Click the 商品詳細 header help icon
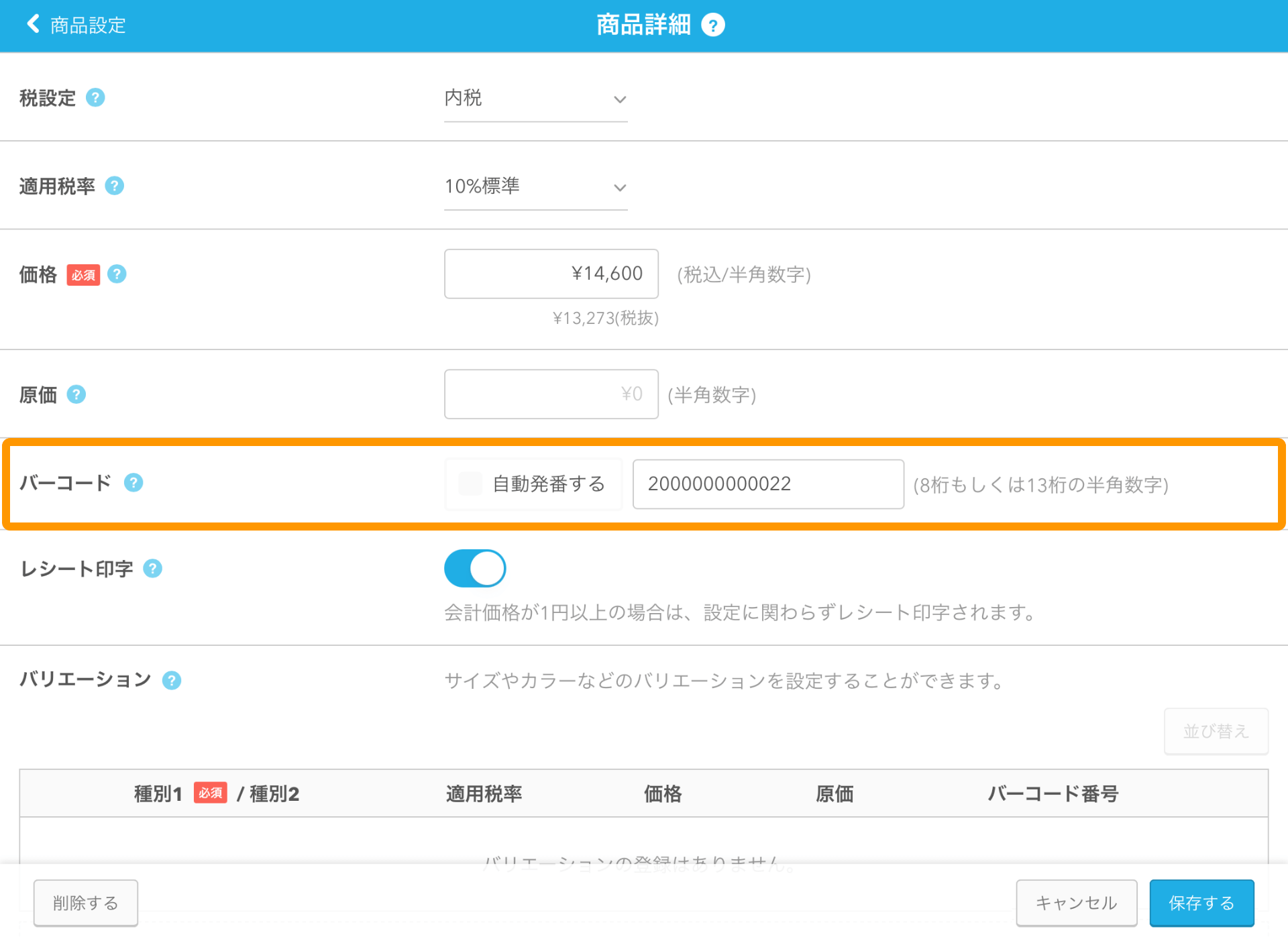This screenshot has width=1288, height=939. [713, 24]
